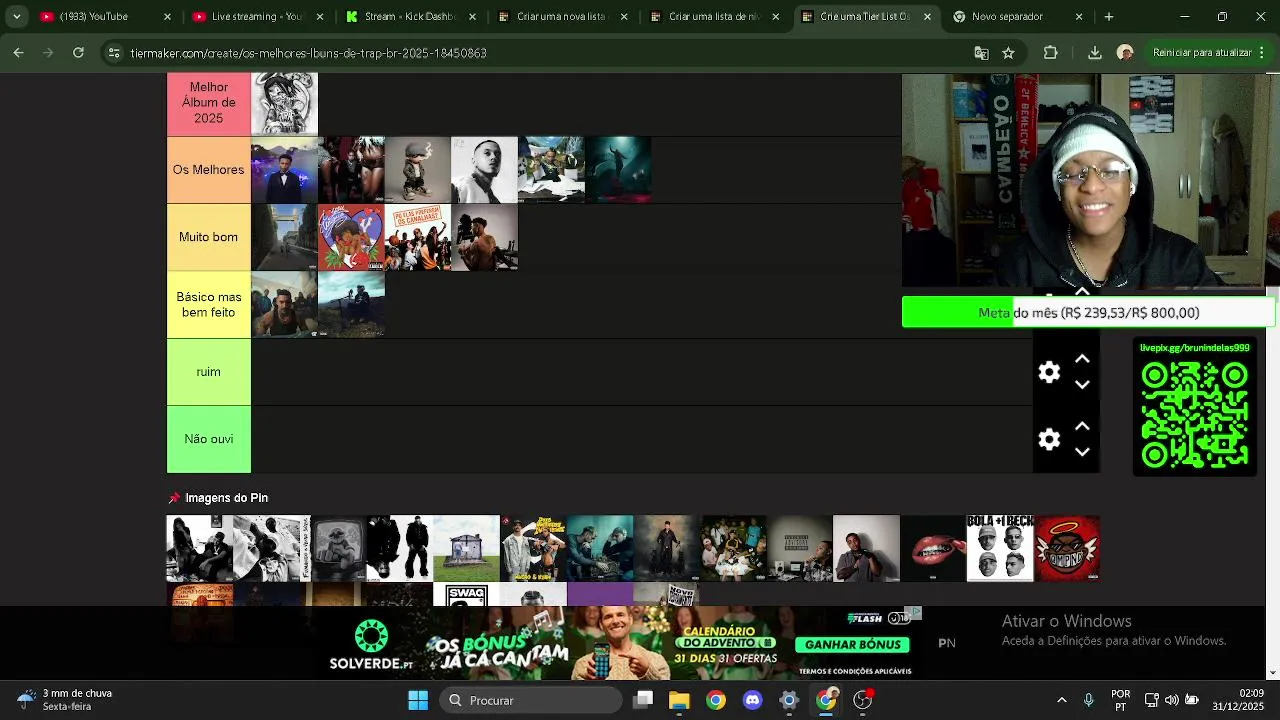Screen dimensions: 1280x720
Task: Pick the Bola +1 Beck album from the pool
Action: (x=1000, y=548)
